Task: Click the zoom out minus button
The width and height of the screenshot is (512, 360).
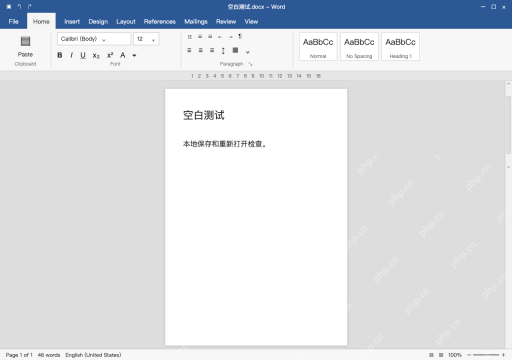Action: pos(469,355)
